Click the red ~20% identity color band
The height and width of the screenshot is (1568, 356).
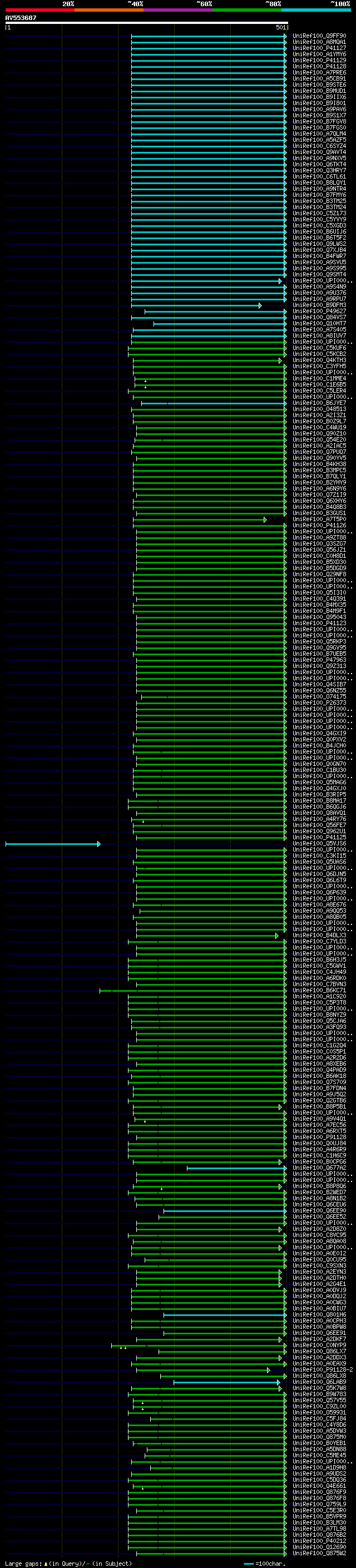[x=39, y=10]
